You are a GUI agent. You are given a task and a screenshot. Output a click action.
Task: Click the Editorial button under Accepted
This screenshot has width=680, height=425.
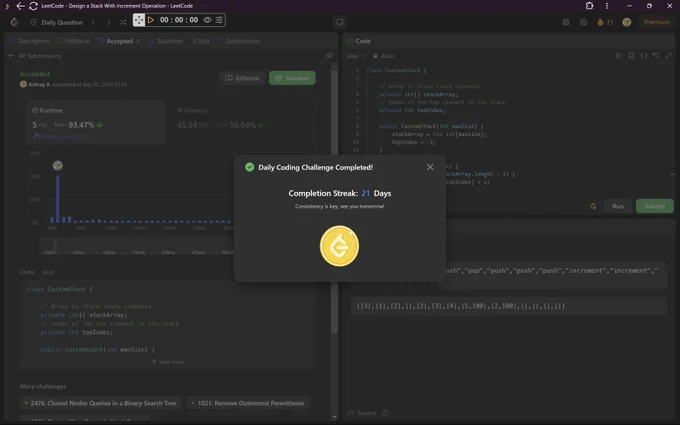[x=242, y=78]
